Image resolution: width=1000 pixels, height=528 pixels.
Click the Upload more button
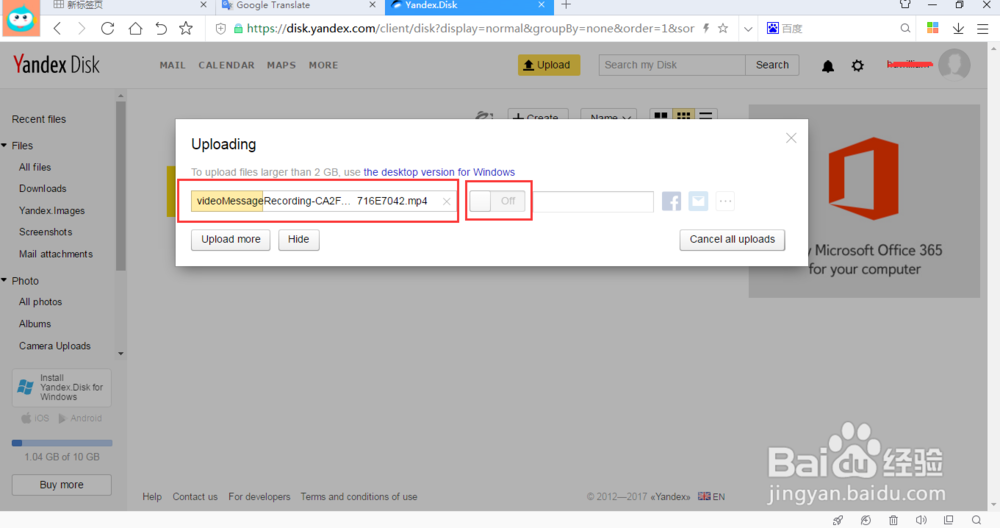tap(231, 240)
